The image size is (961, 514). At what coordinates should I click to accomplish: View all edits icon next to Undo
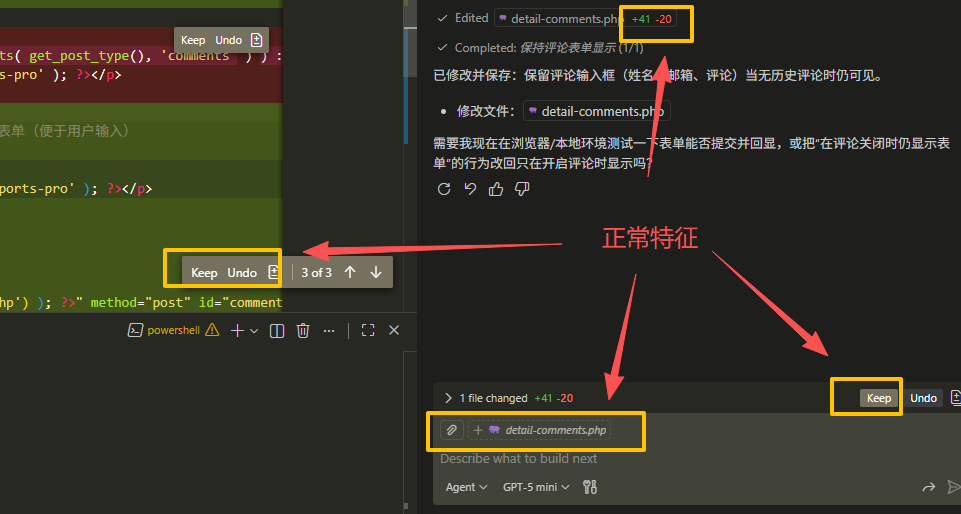(x=955, y=398)
